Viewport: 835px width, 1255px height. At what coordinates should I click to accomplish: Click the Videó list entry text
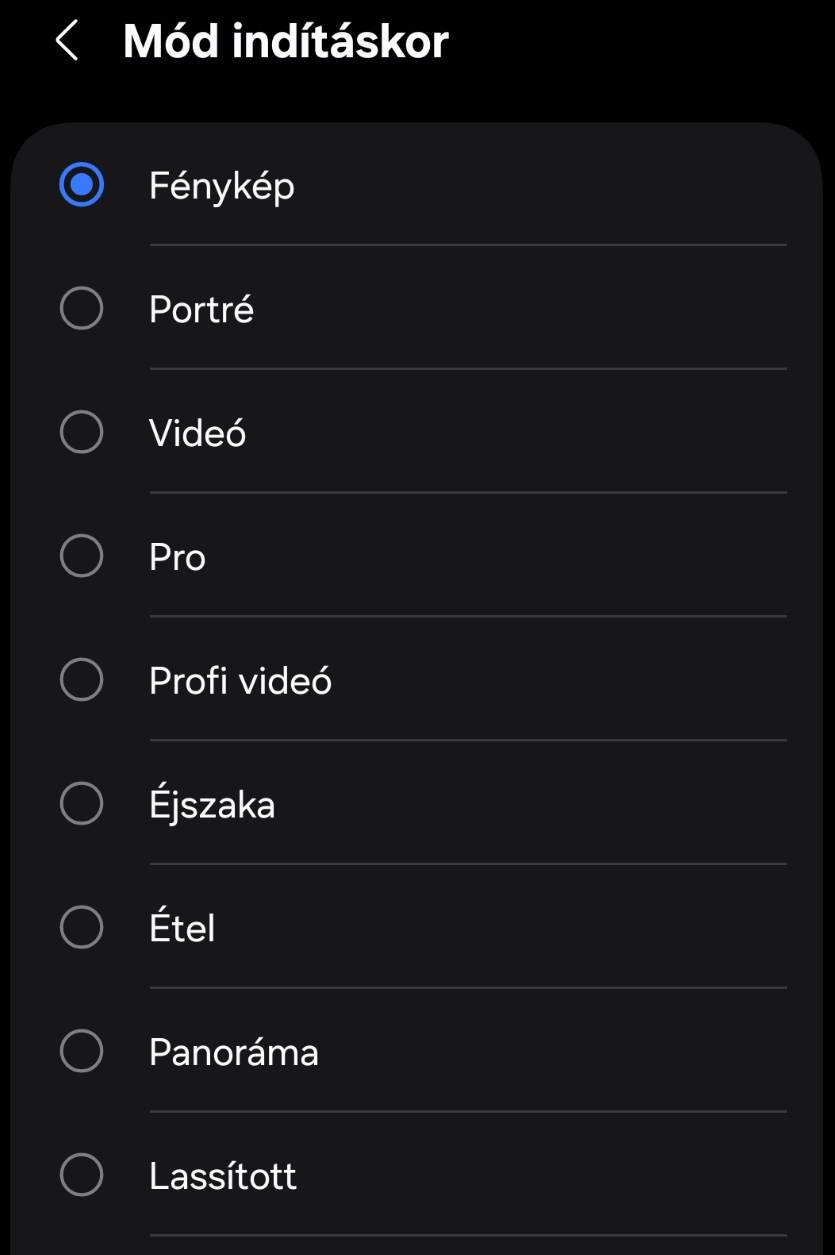point(197,433)
